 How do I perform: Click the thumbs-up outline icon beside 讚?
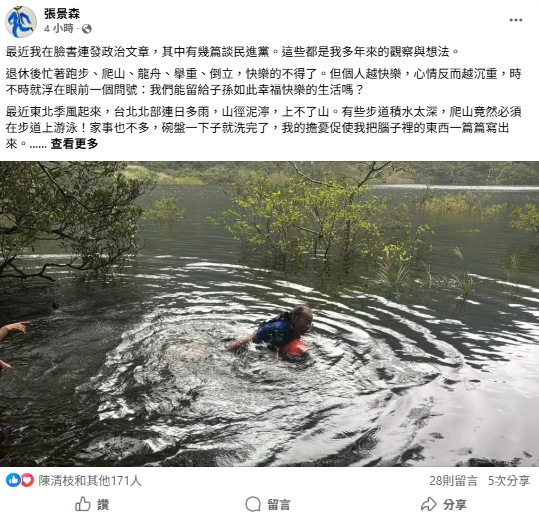[82, 504]
